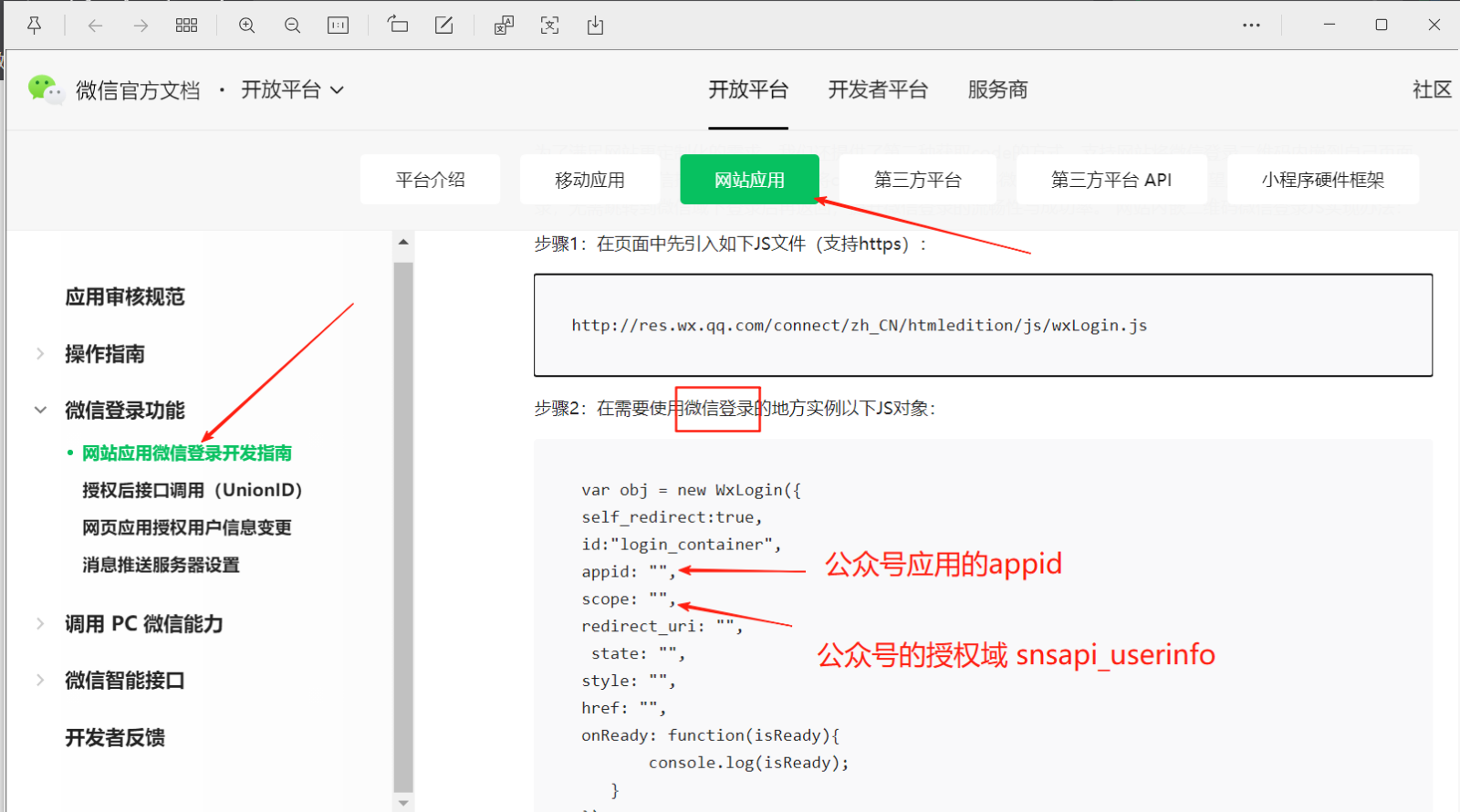The width and height of the screenshot is (1460, 812).
Task: Click the 'self_redirect:true,' code line
Action: pos(672,517)
